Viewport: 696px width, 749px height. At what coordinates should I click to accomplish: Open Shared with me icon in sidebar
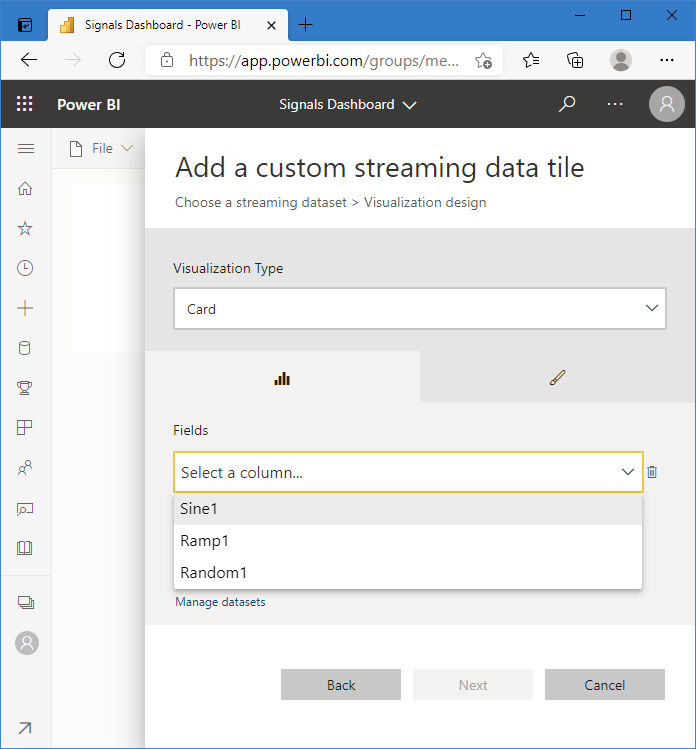[x=25, y=467]
